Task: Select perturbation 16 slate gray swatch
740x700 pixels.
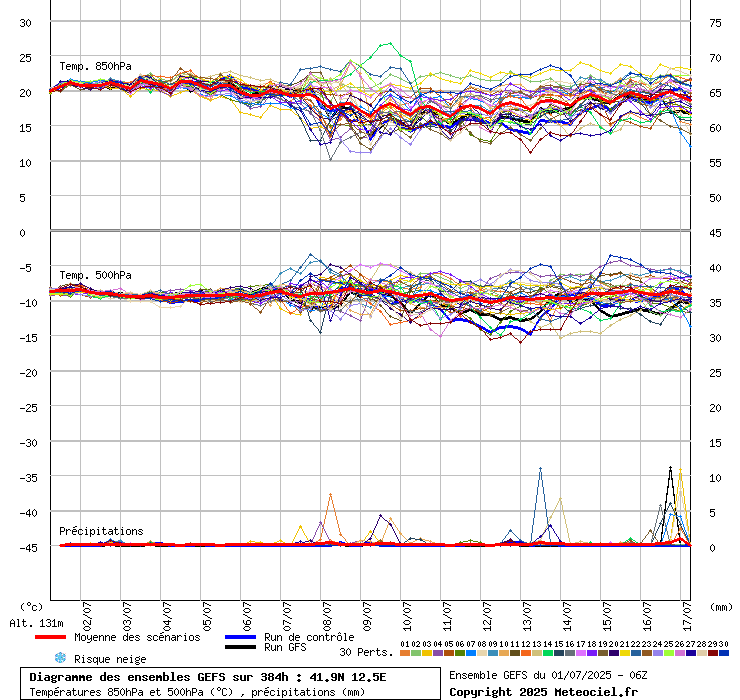Action: pos(570,653)
